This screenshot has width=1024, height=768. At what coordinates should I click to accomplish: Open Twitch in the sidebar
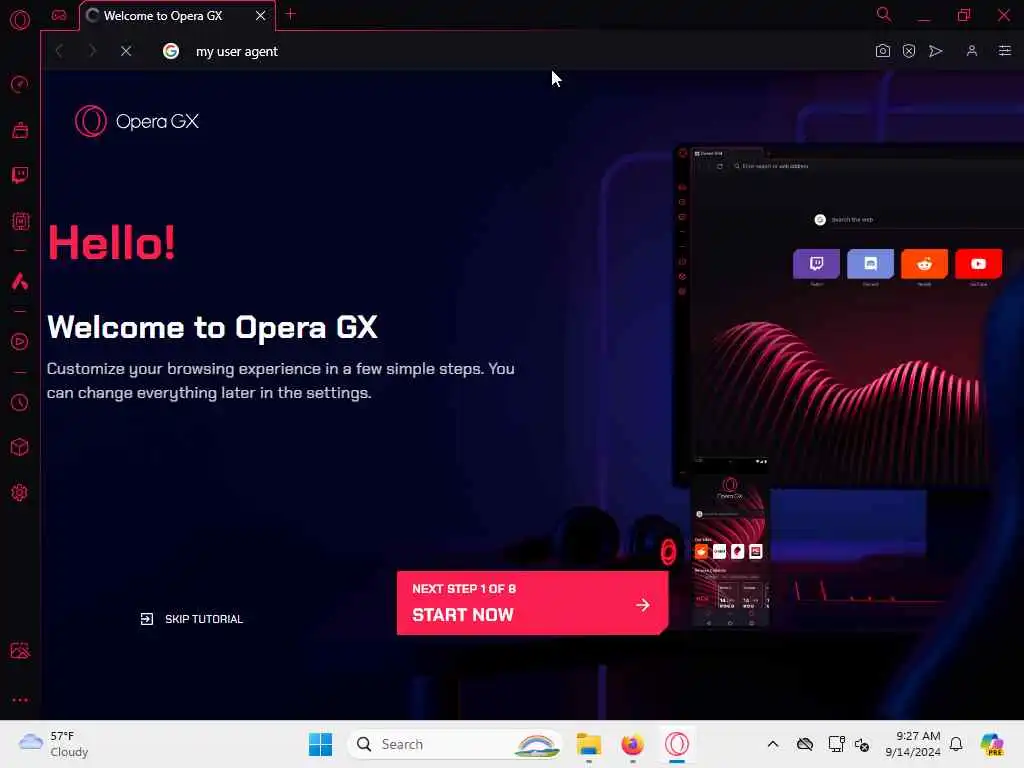point(20,175)
